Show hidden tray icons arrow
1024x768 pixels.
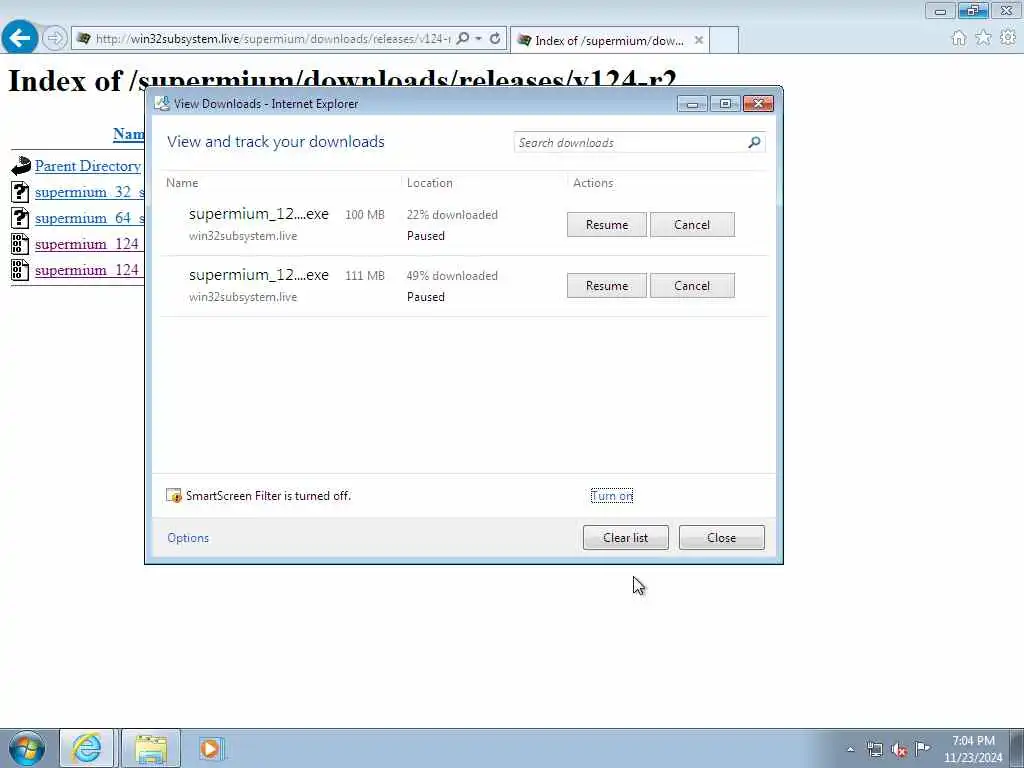[x=850, y=749]
